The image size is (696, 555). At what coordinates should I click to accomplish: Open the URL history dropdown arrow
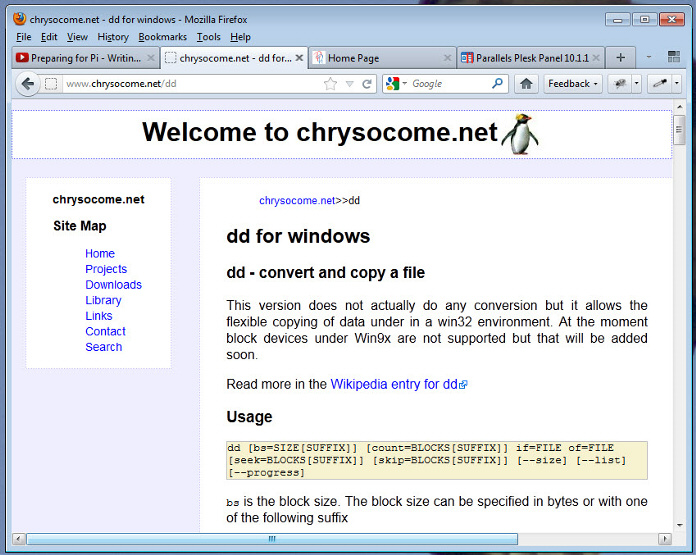tap(349, 84)
